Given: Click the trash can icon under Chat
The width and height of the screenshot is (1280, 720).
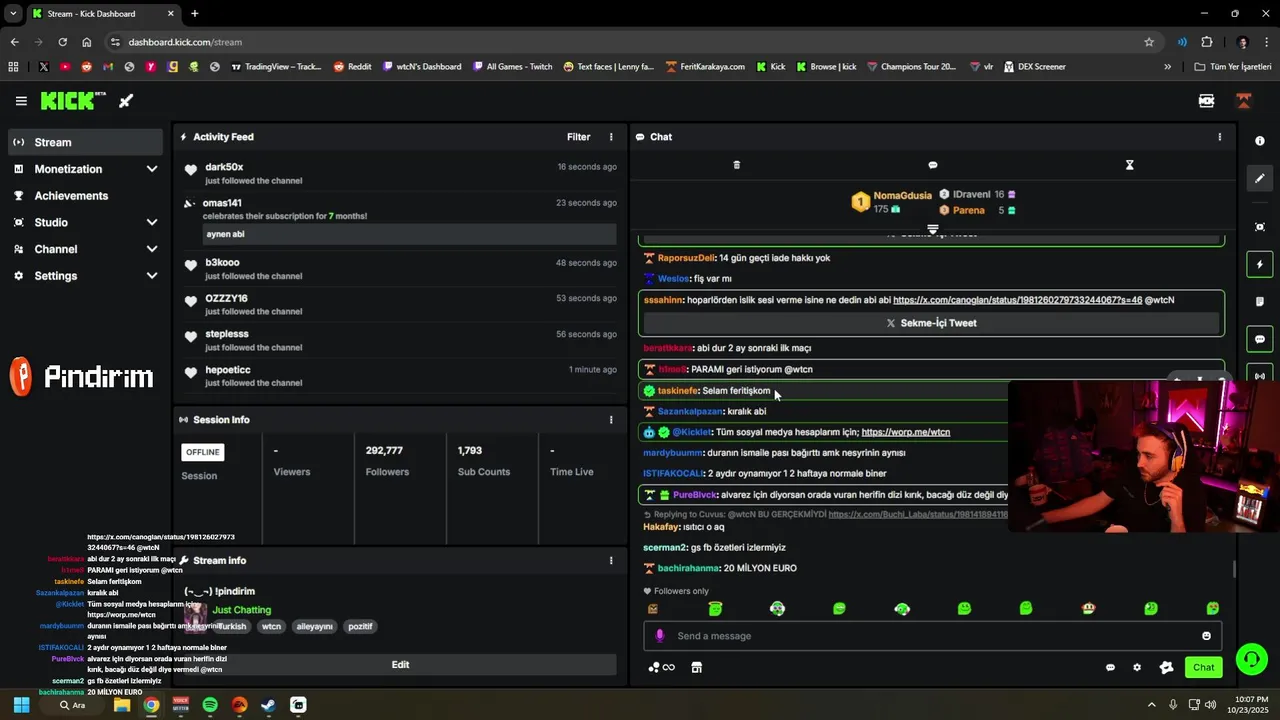Looking at the screenshot, I should 737,165.
